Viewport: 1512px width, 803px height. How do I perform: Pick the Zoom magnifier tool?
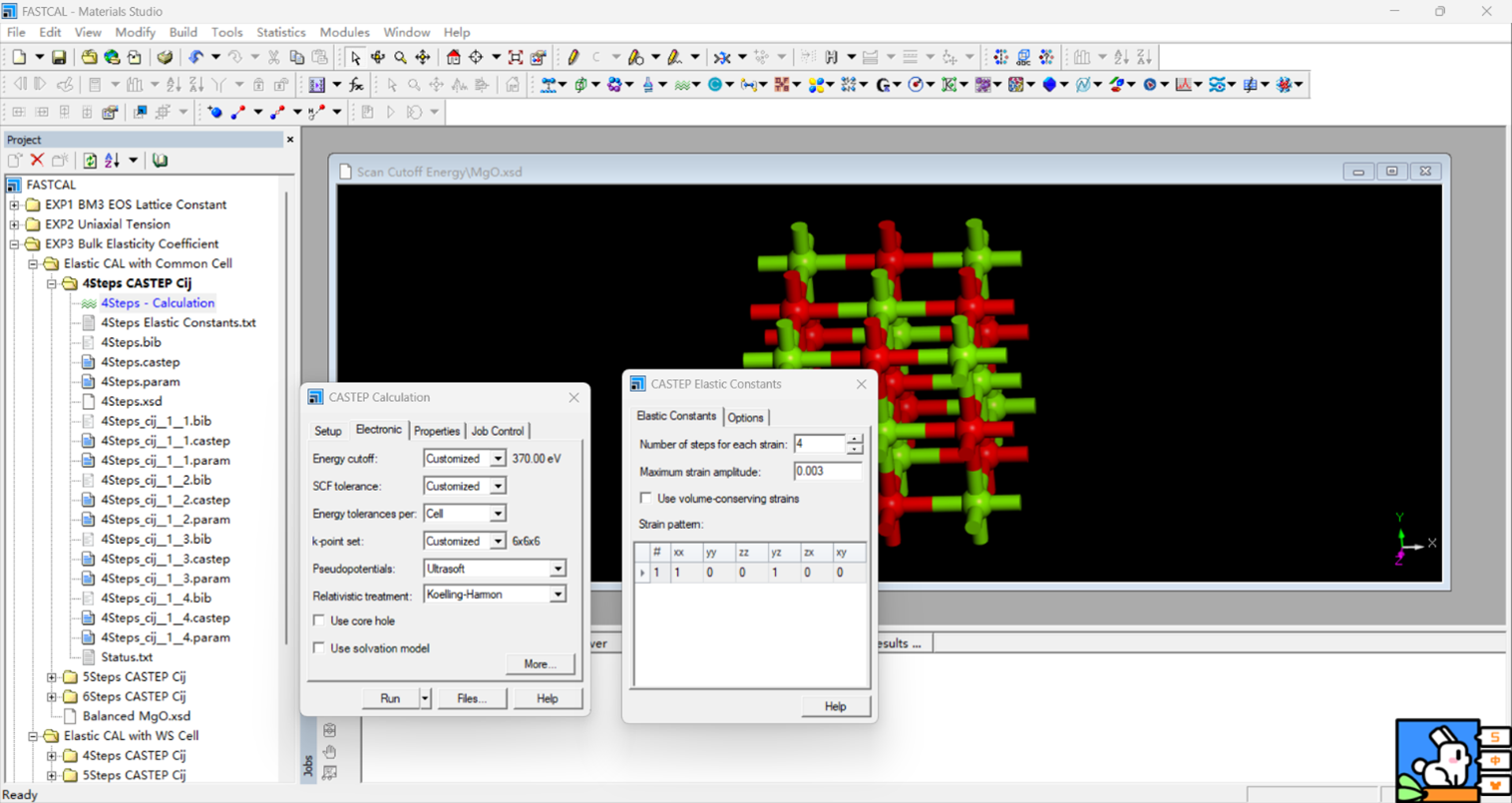400,58
